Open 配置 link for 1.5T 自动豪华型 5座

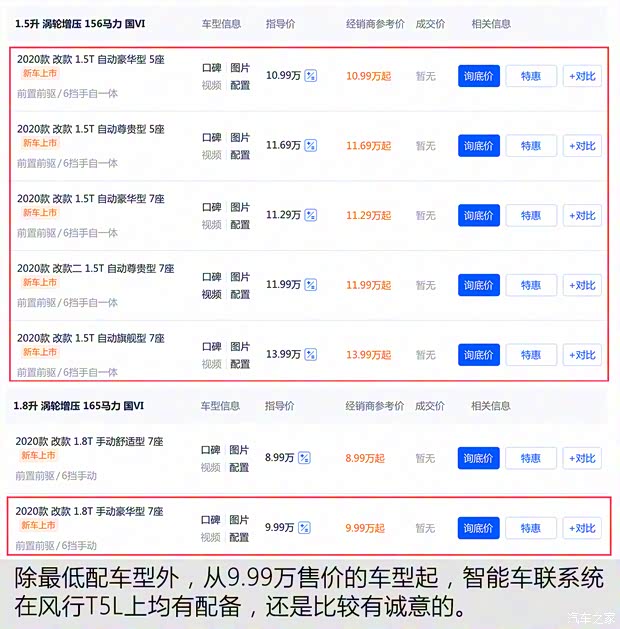click(240, 85)
